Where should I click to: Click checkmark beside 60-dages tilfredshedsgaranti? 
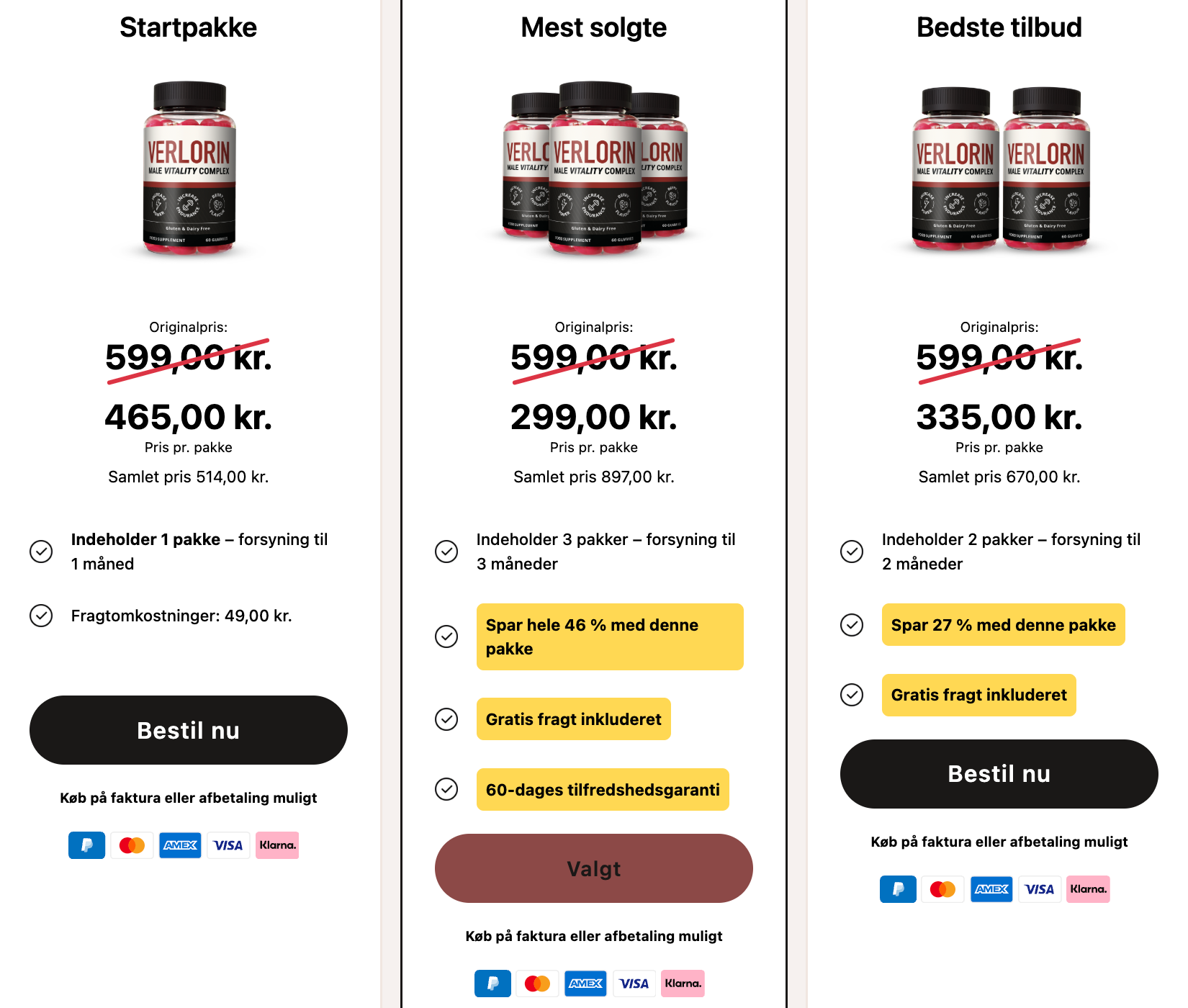[x=446, y=789]
